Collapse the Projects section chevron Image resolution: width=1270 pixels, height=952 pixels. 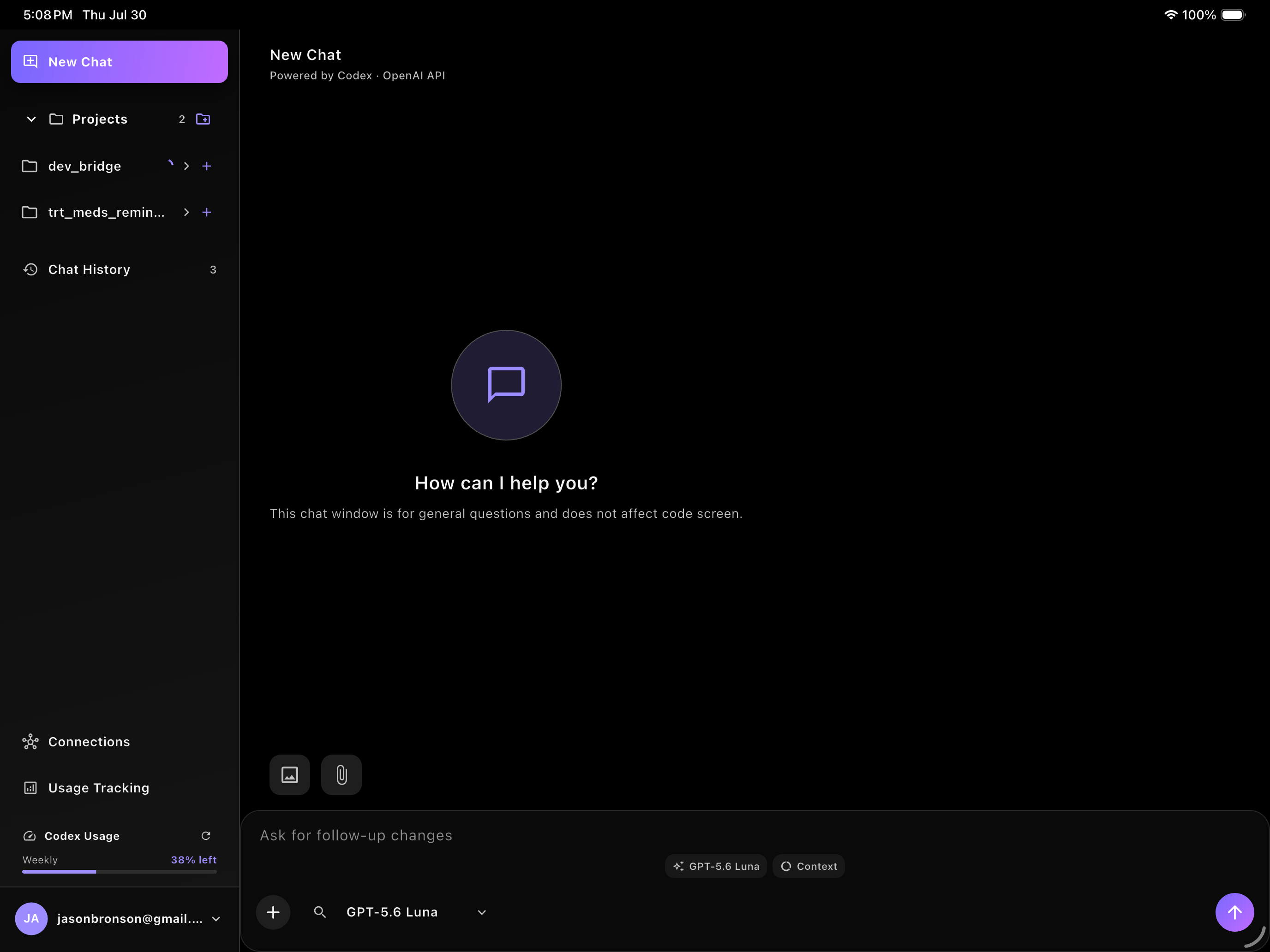[31, 119]
